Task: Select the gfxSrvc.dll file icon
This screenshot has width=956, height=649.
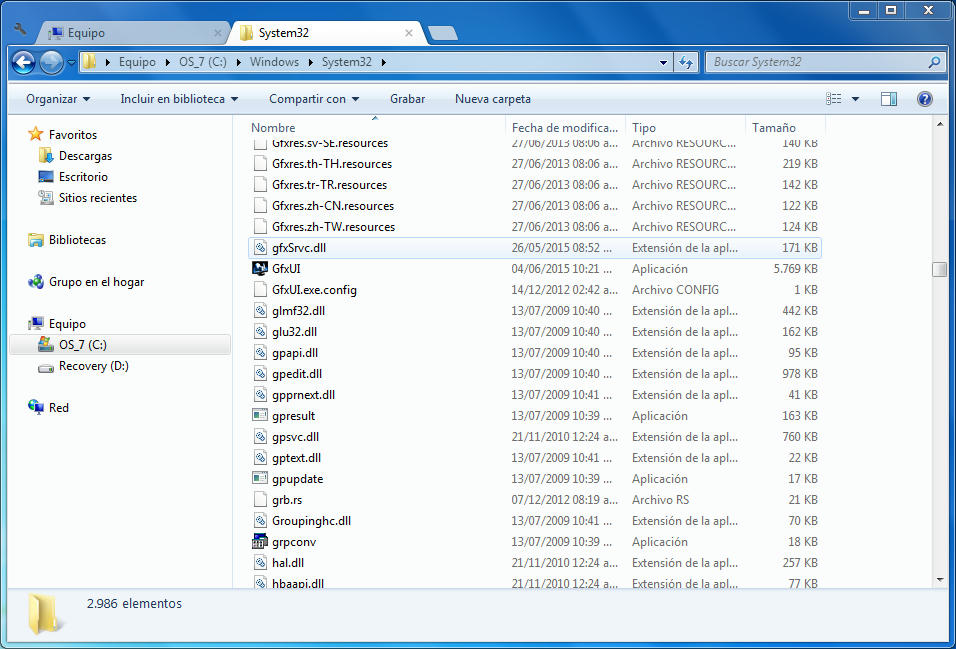Action: click(x=260, y=248)
